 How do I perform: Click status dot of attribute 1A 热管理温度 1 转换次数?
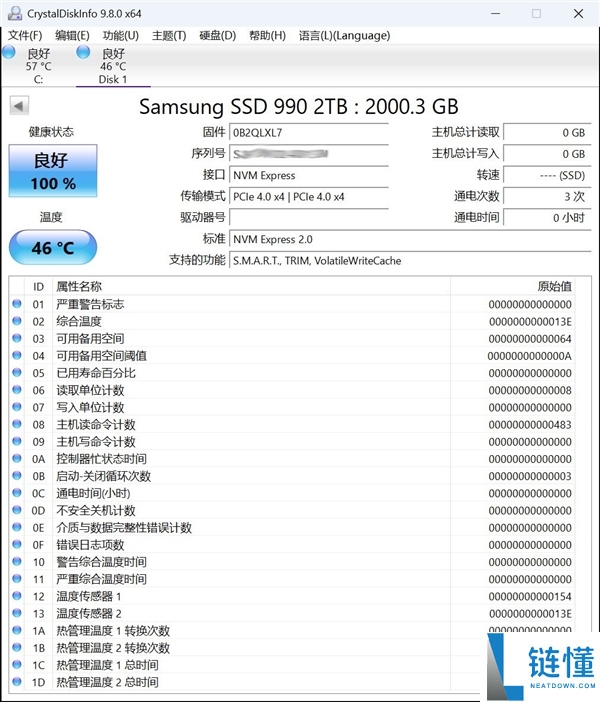pyautogui.click(x=17, y=630)
